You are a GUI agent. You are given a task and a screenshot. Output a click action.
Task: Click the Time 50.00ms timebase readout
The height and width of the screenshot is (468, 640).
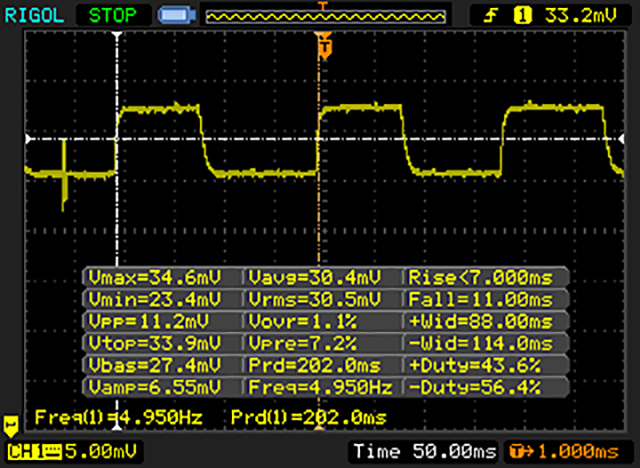point(425,452)
